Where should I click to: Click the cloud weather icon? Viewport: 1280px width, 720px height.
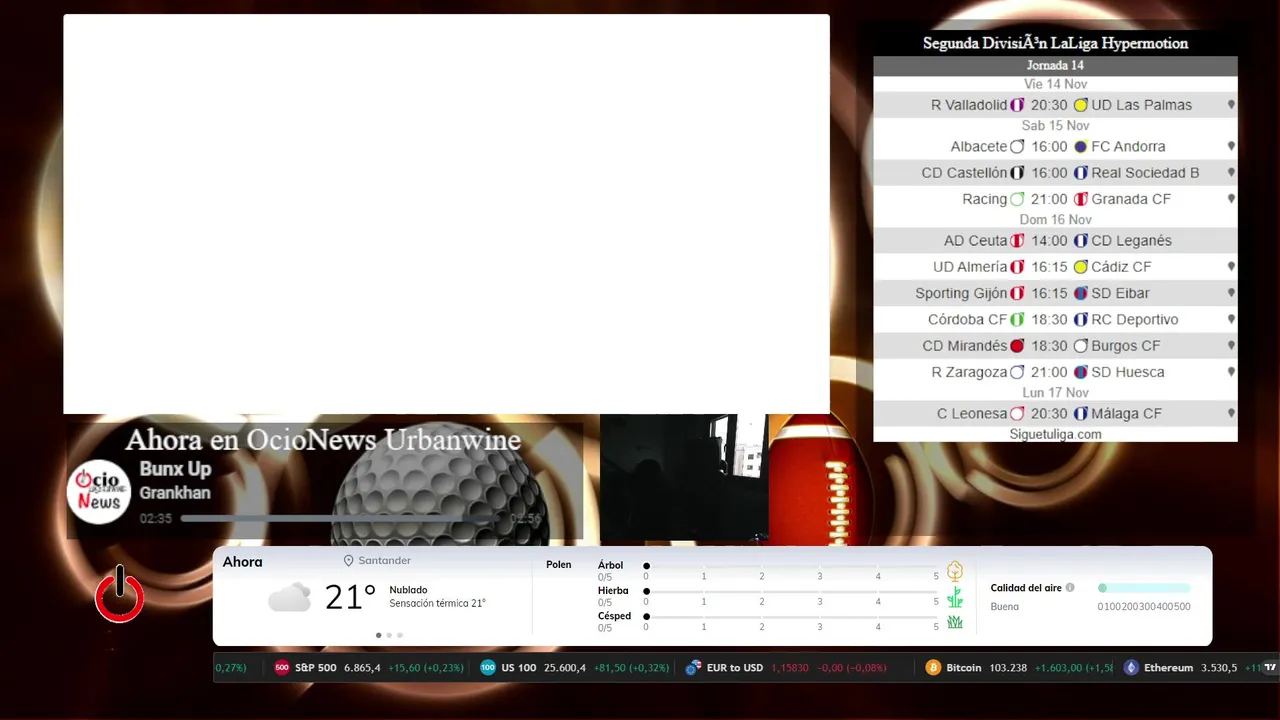click(289, 598)
